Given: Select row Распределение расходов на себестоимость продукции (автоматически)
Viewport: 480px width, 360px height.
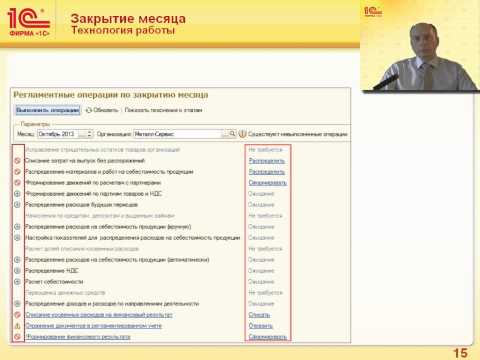Looking at the screenshot, I should point(117,260).
